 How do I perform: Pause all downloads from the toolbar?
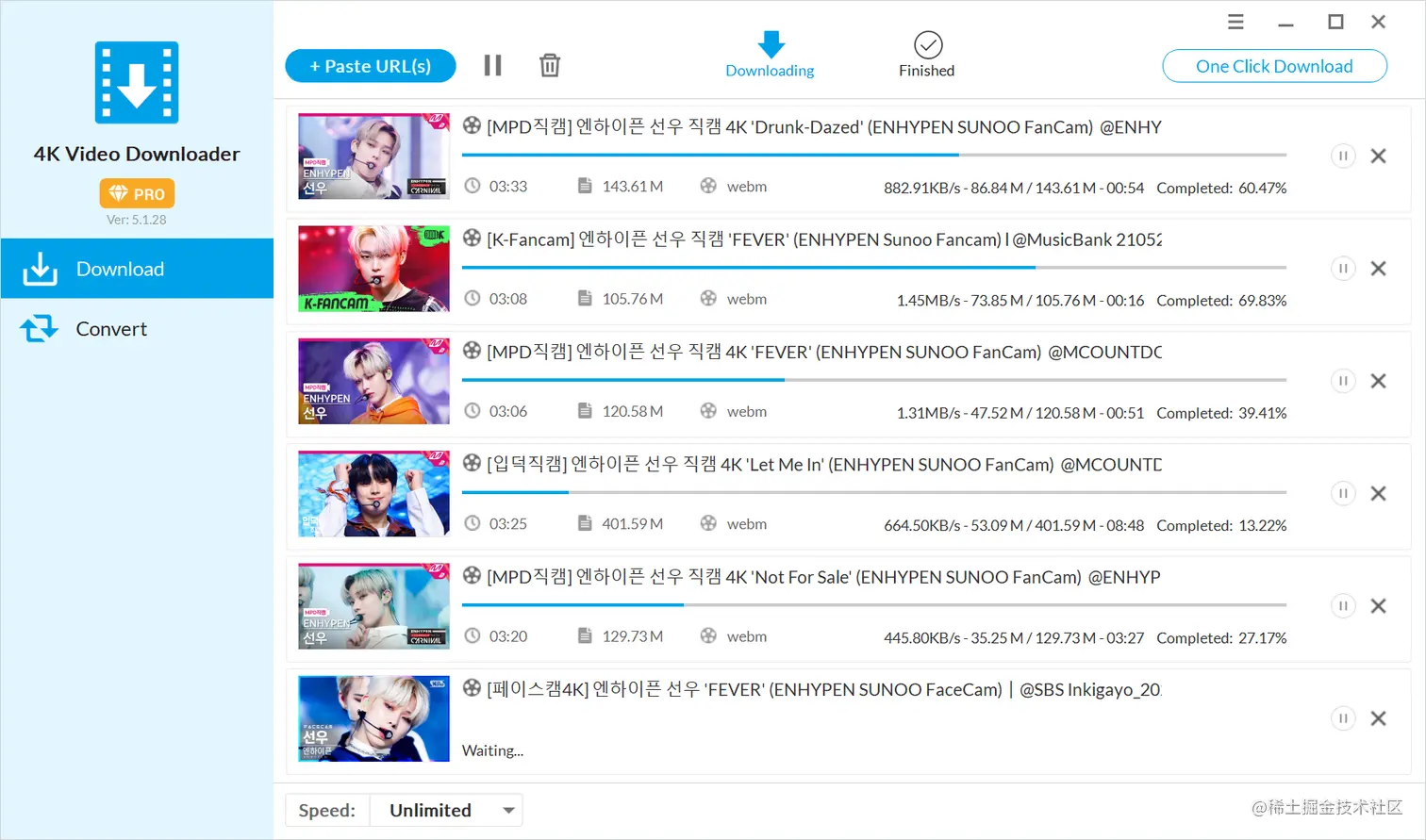(492, 65)
